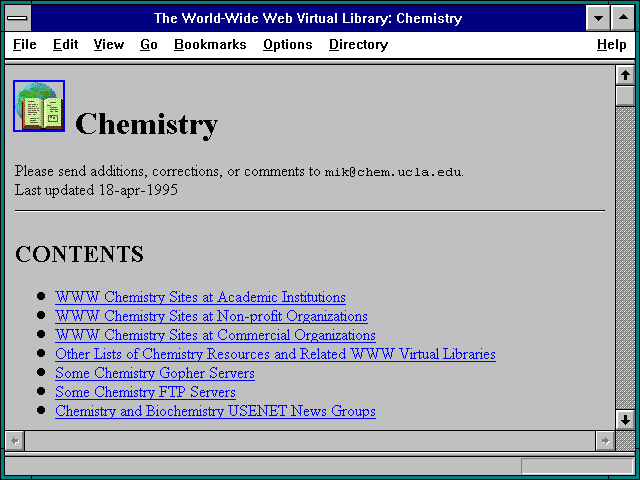Click the email address mik@chem.ucla.edu
Screen dimensions: 640x480
pos(393,172)
